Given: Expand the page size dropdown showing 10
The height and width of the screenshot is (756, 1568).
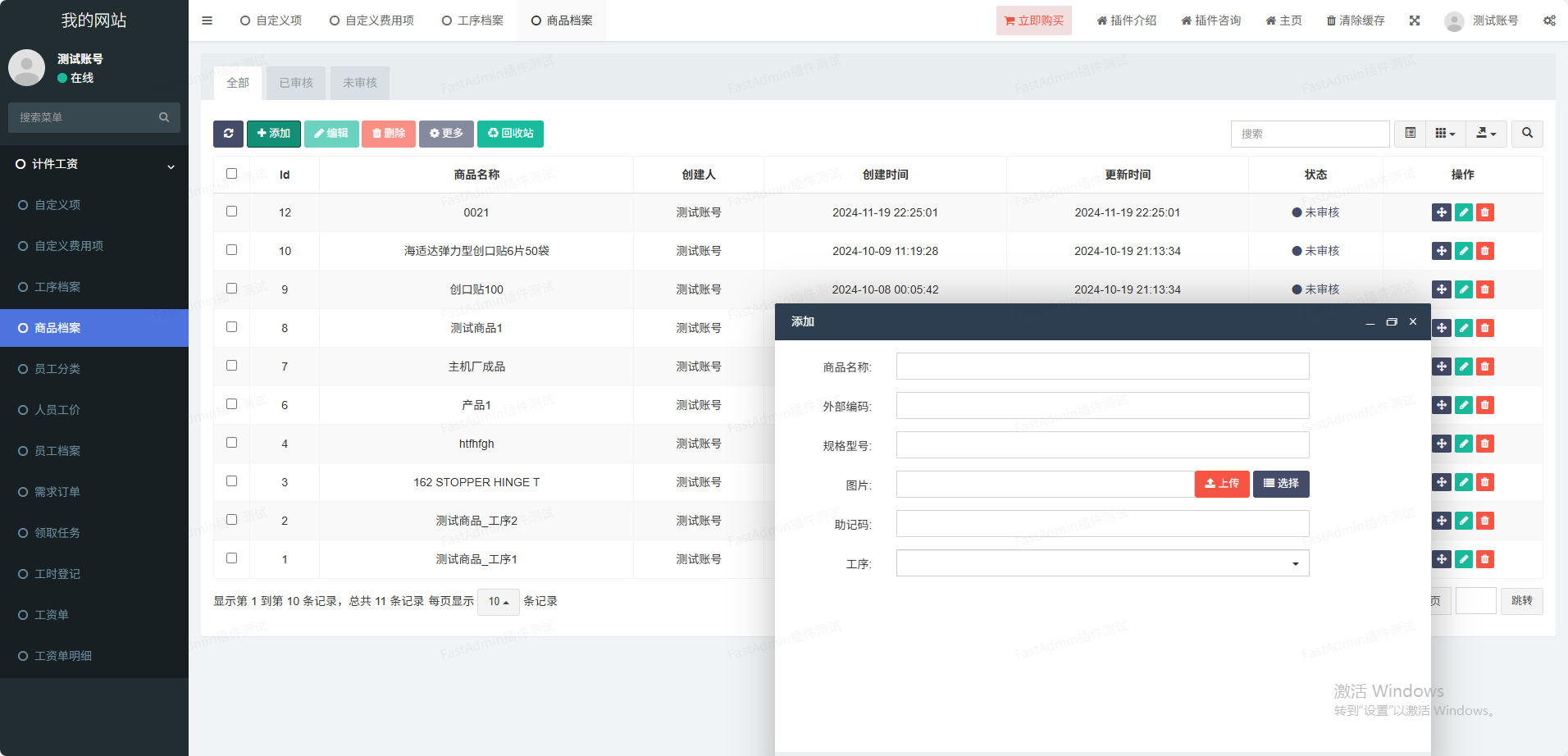Looking at the screenshot, I should tap(498, 602).
